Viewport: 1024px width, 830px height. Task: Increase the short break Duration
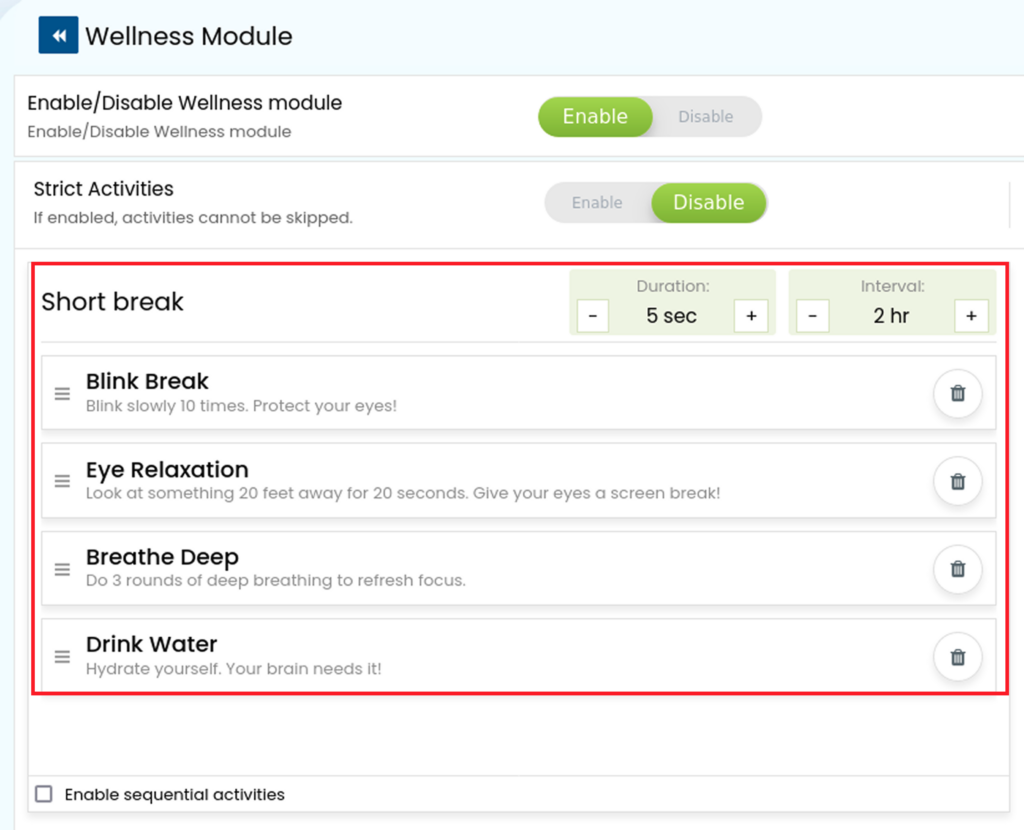pyautogui.click(x=751, y=316)
